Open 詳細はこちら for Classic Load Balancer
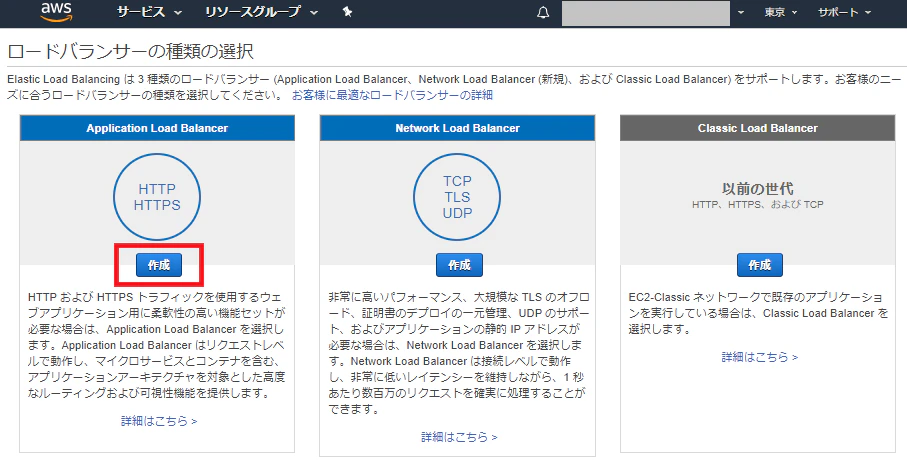Screen dimensions: 907x461 [x=759, y=357]
